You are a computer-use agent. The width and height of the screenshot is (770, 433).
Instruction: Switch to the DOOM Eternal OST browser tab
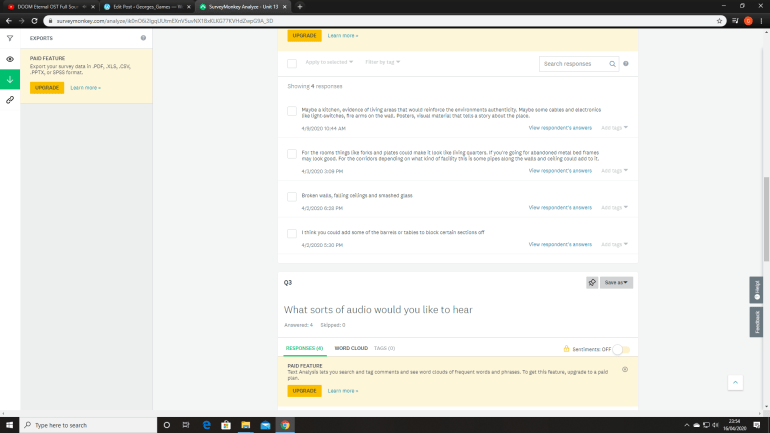50,6
